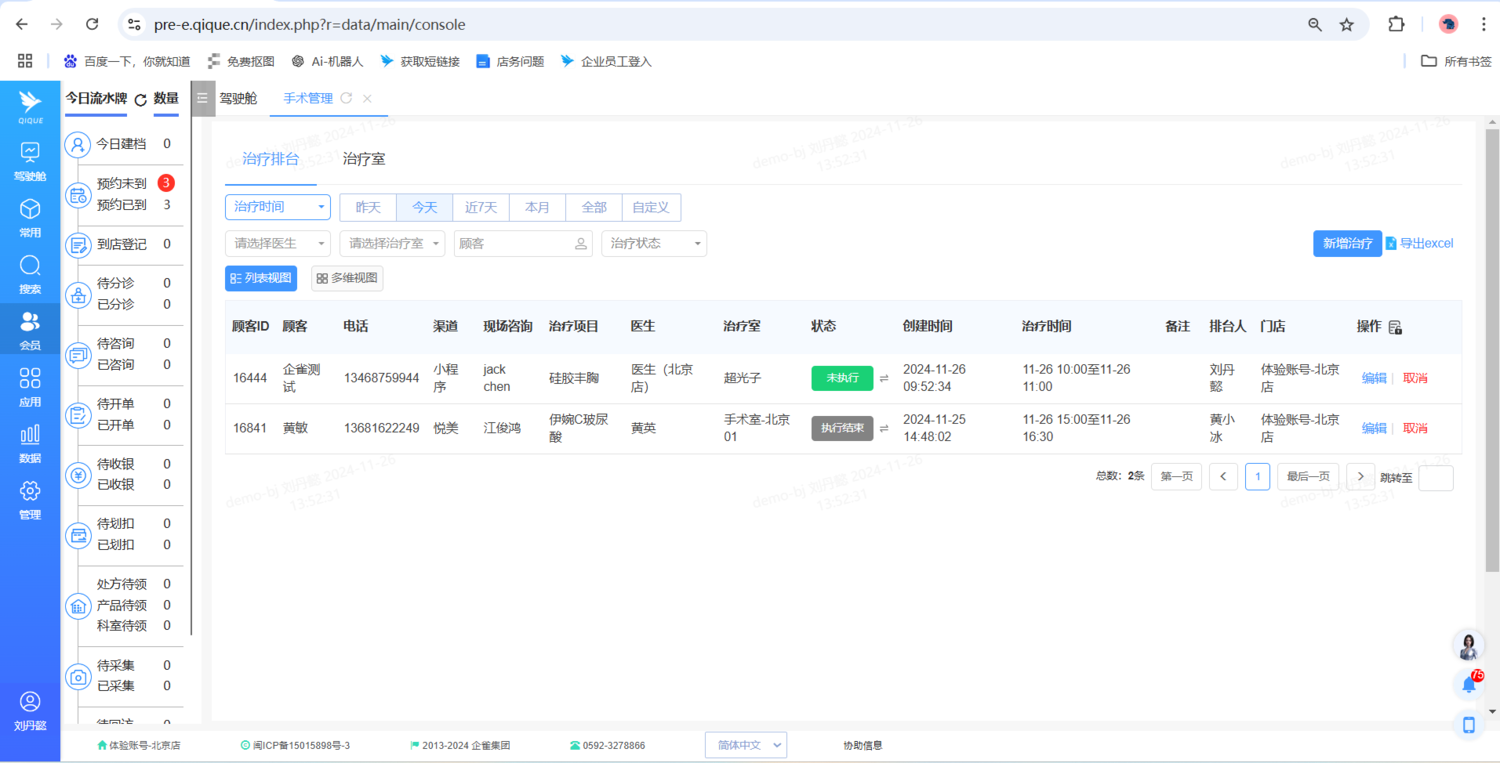Click the page vertical scrollbar
This screenshot has width=1500, height=763.
coord(1492,350)
